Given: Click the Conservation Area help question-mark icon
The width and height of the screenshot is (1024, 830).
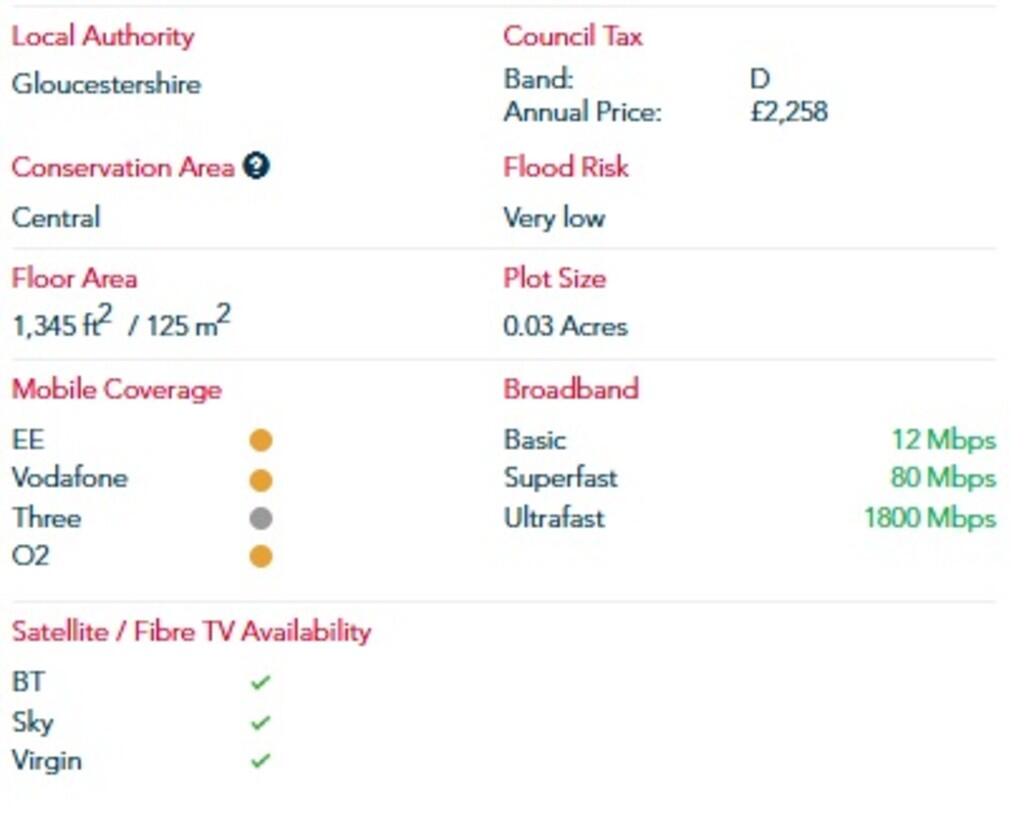Looking at the screenshot, I should (x=256, y=167).
